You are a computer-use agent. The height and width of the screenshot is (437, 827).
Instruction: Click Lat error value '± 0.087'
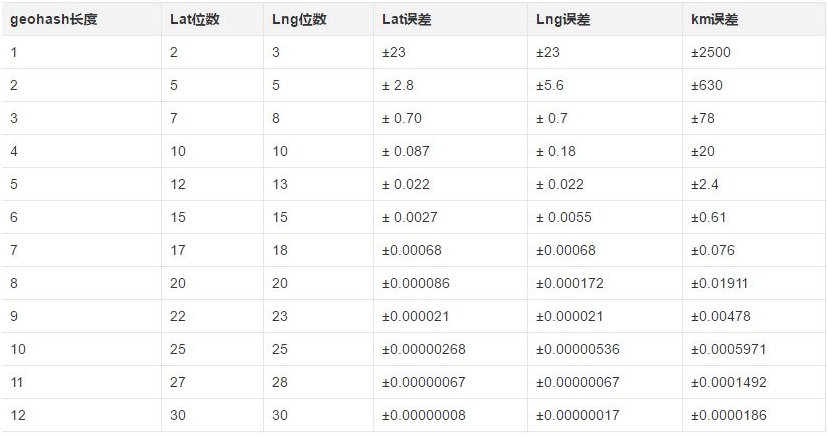[x=406, y=151]
